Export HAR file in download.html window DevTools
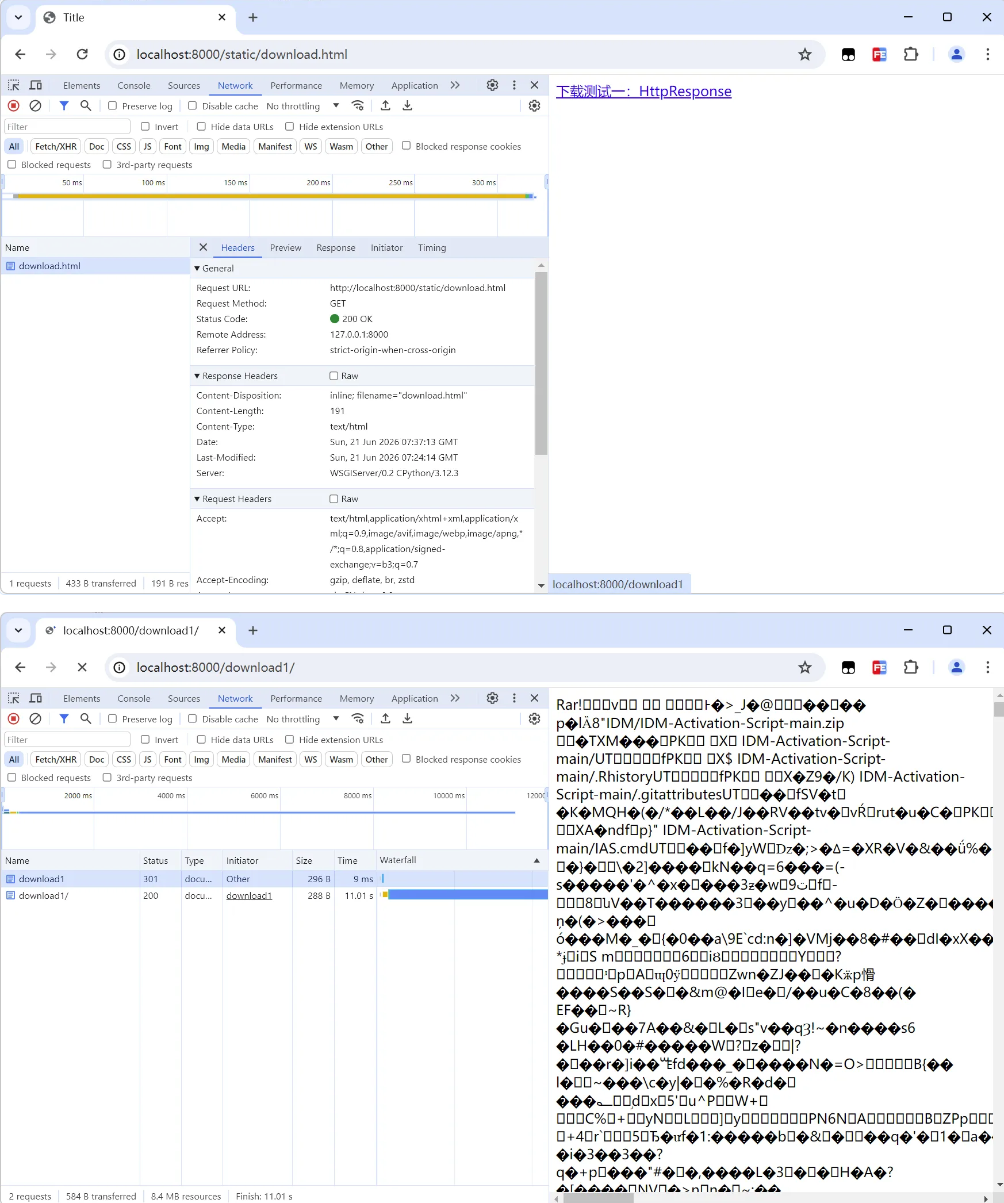The width and height of the screenshot is (1004, 1203). 407,106
